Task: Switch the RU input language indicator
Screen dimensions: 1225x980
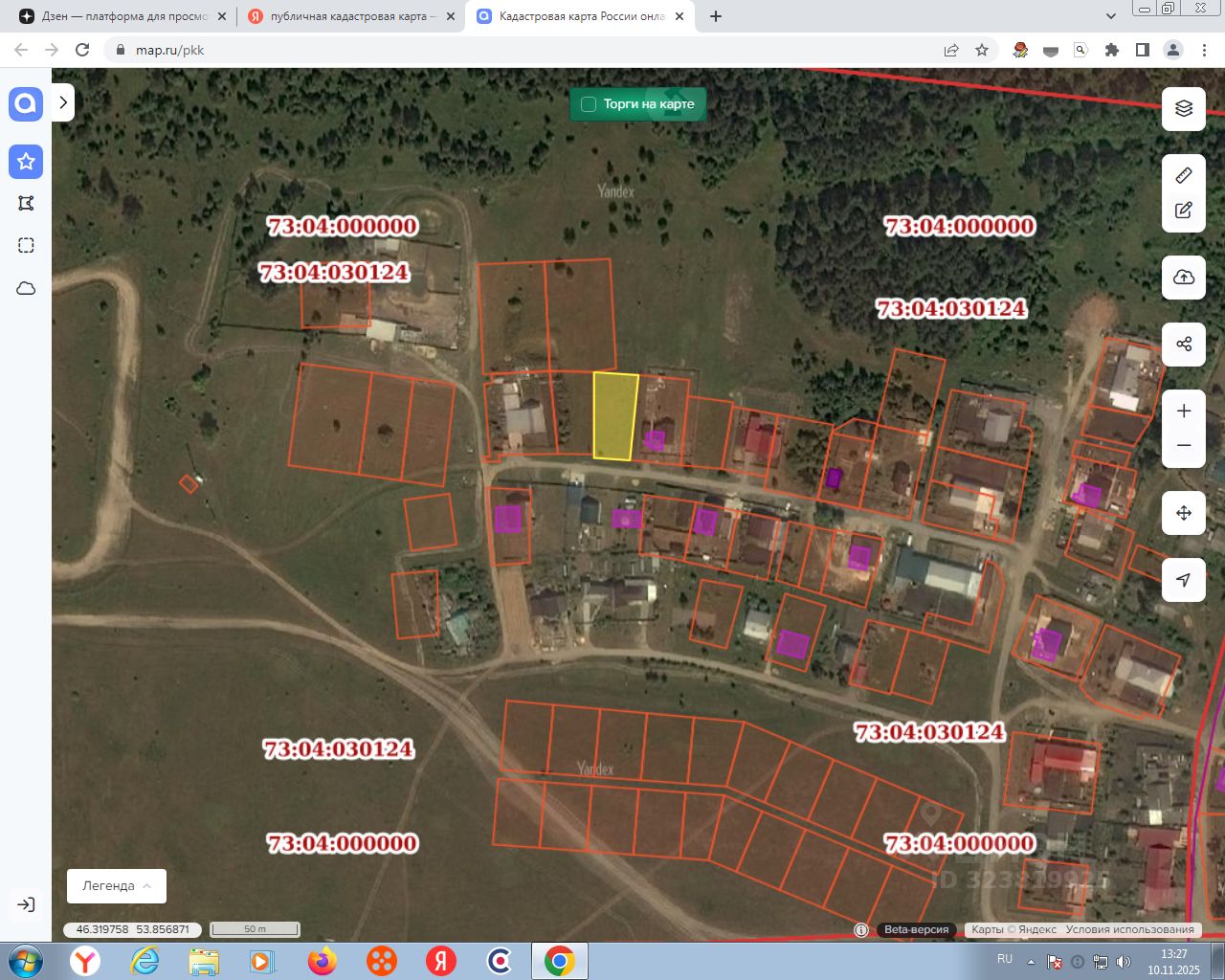Action: click(1005, 959)
